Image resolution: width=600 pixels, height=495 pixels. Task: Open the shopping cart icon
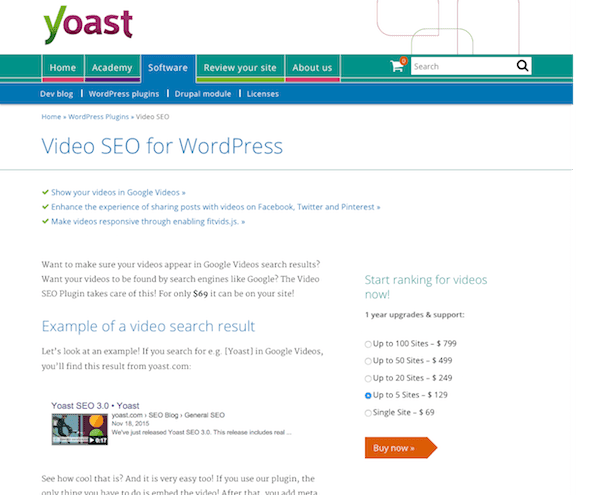coord(397,67)
